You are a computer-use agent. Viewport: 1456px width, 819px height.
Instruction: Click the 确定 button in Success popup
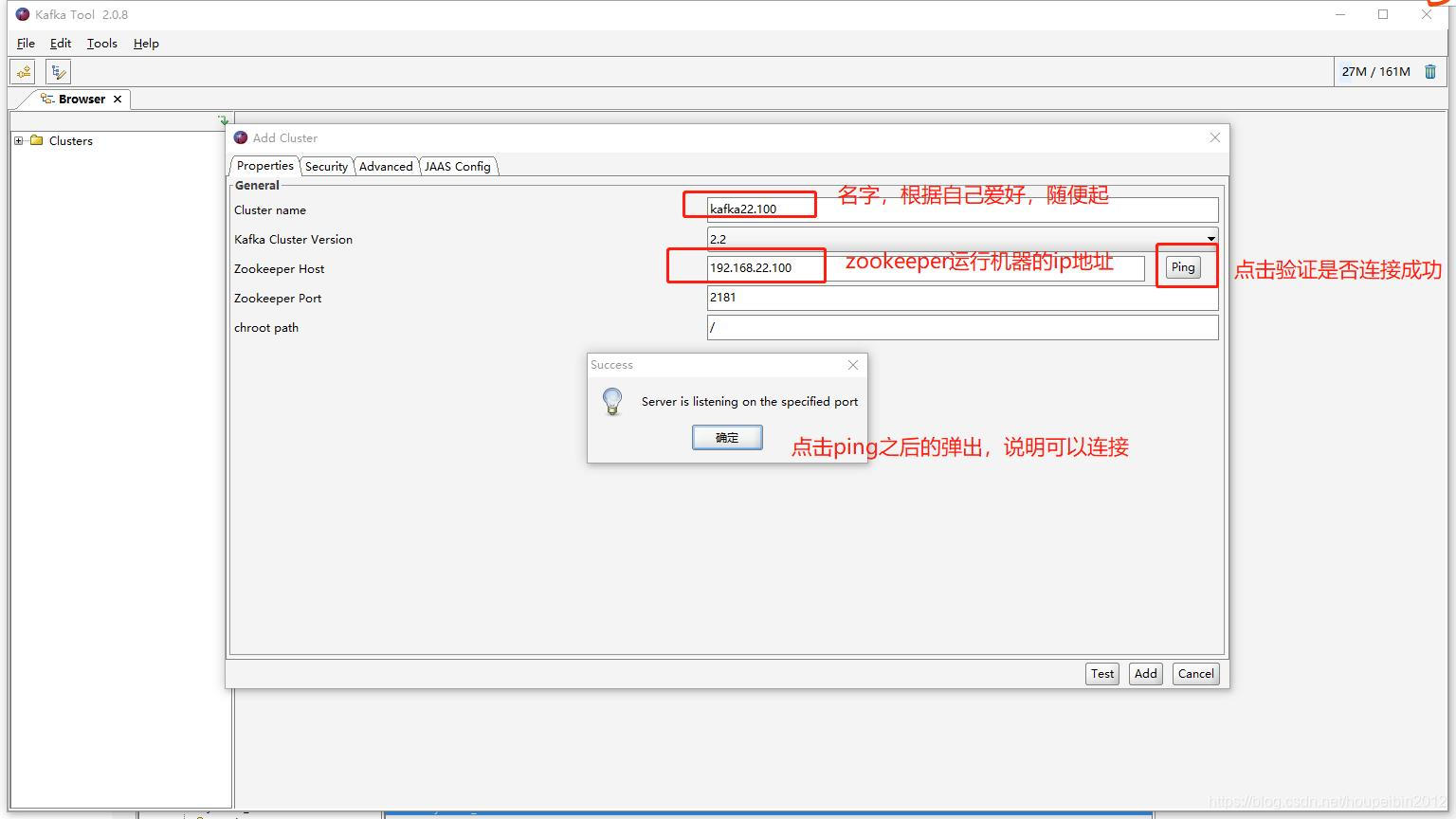pyautogui.click(x=727, y=437)
